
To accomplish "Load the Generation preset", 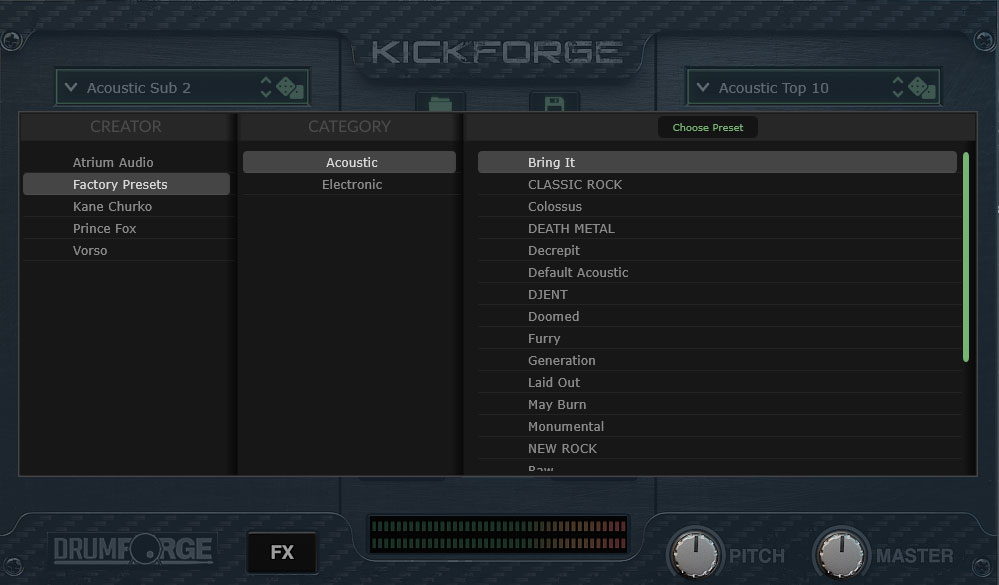I will 717,360.
